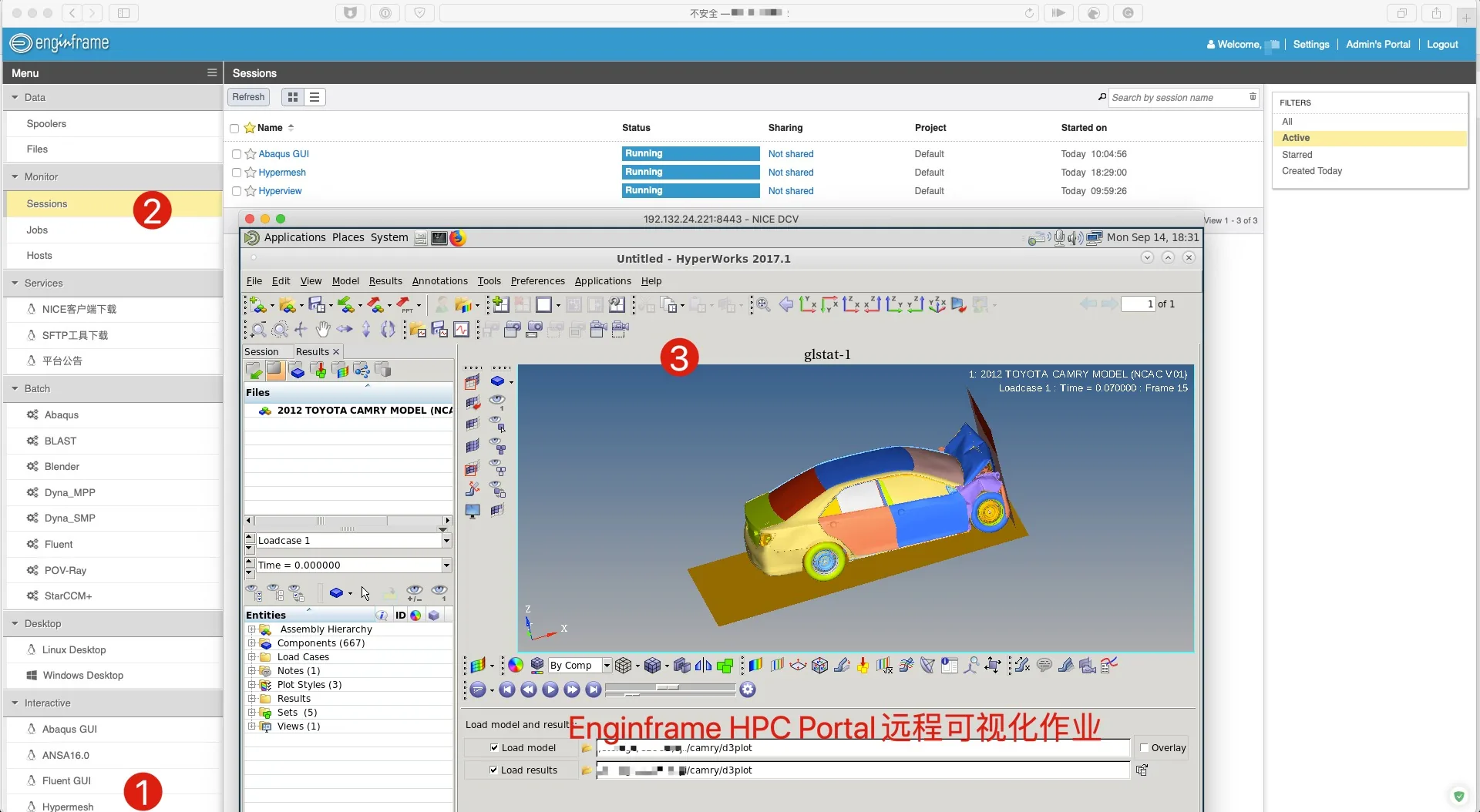1480x812 pixels.
Task: Click the Logout link
Action: [1442, 45]
